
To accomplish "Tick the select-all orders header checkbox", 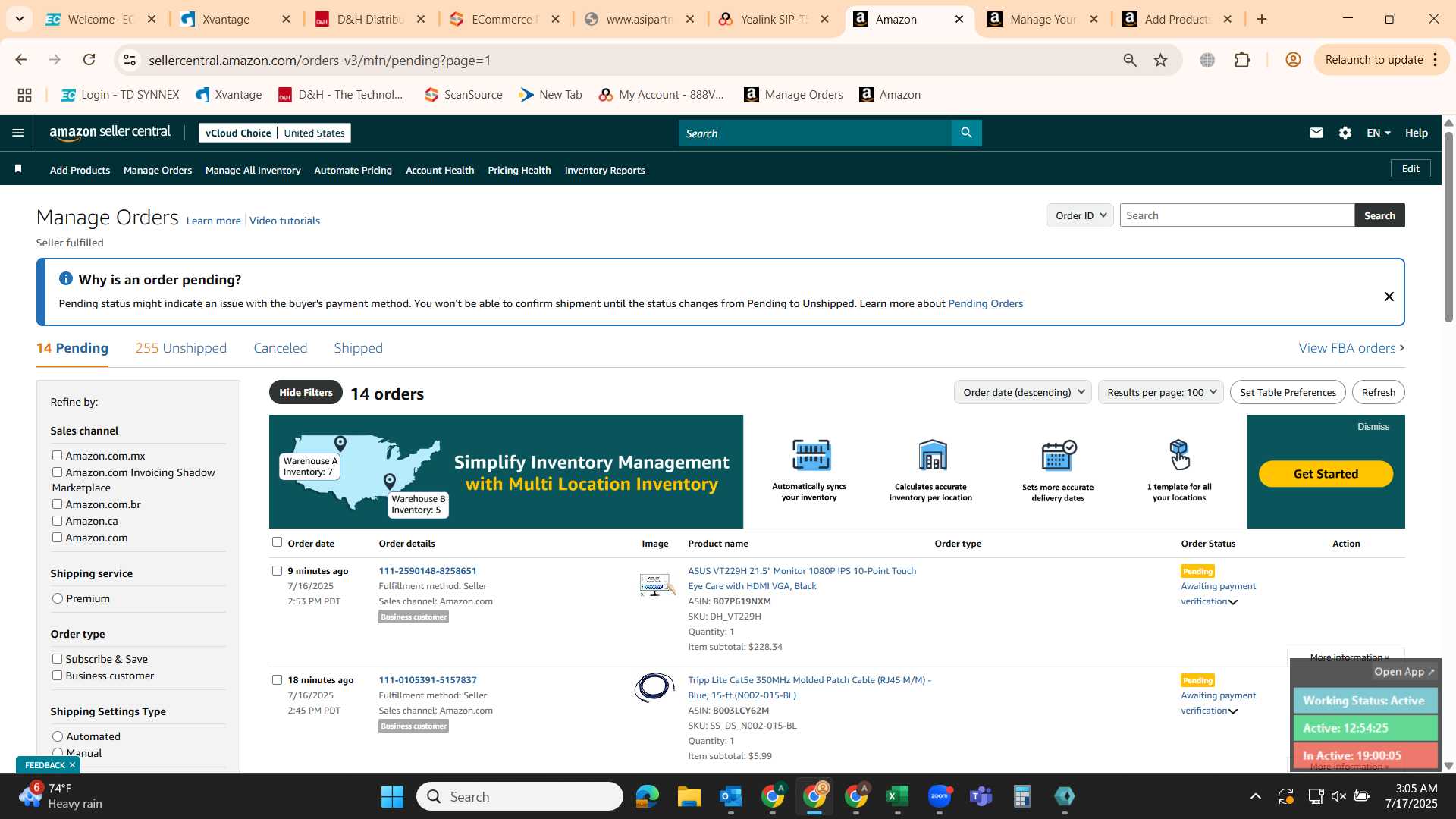I will (277, 541).
